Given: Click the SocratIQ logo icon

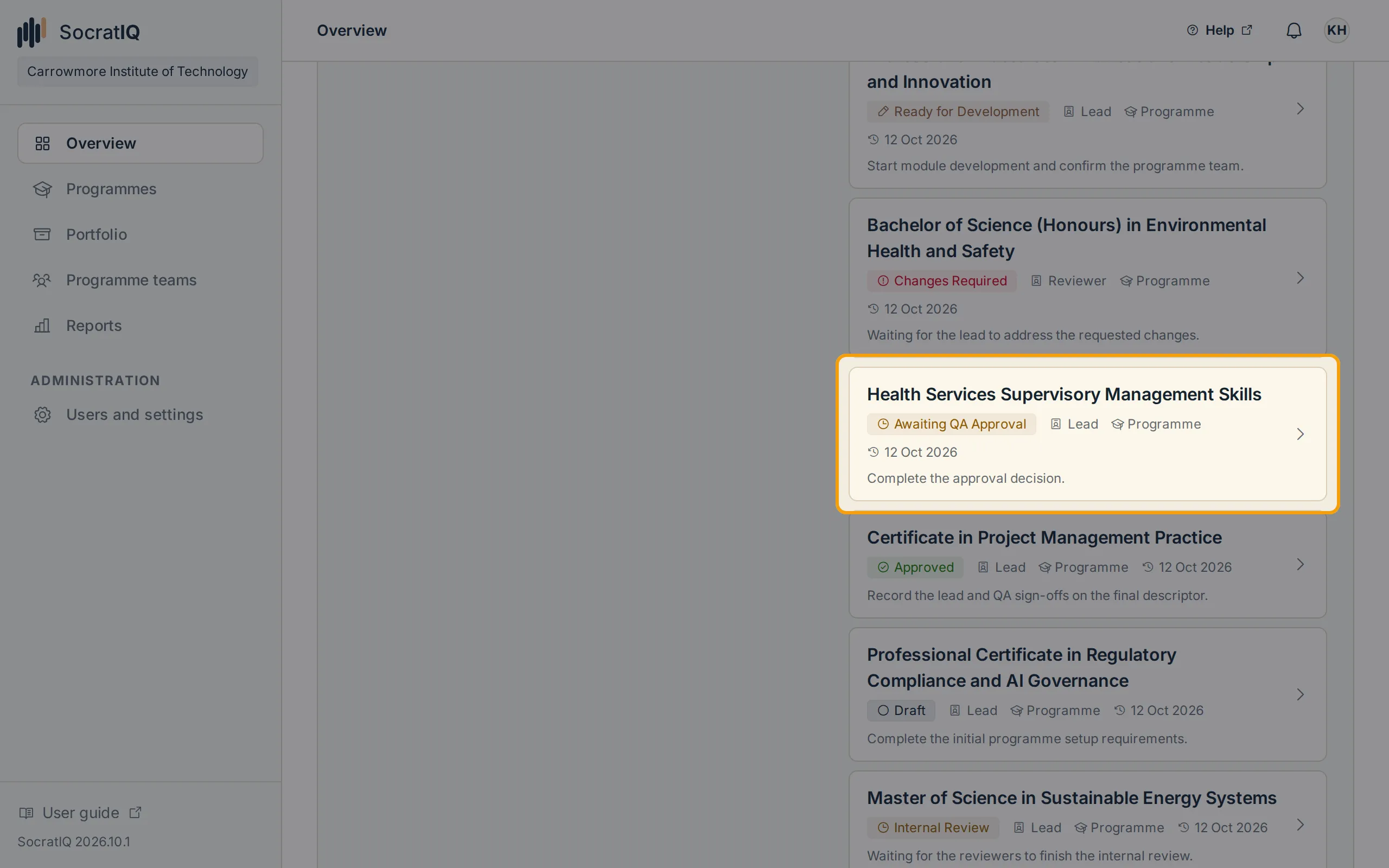Looking at the screenshot, I should (31, 32).
